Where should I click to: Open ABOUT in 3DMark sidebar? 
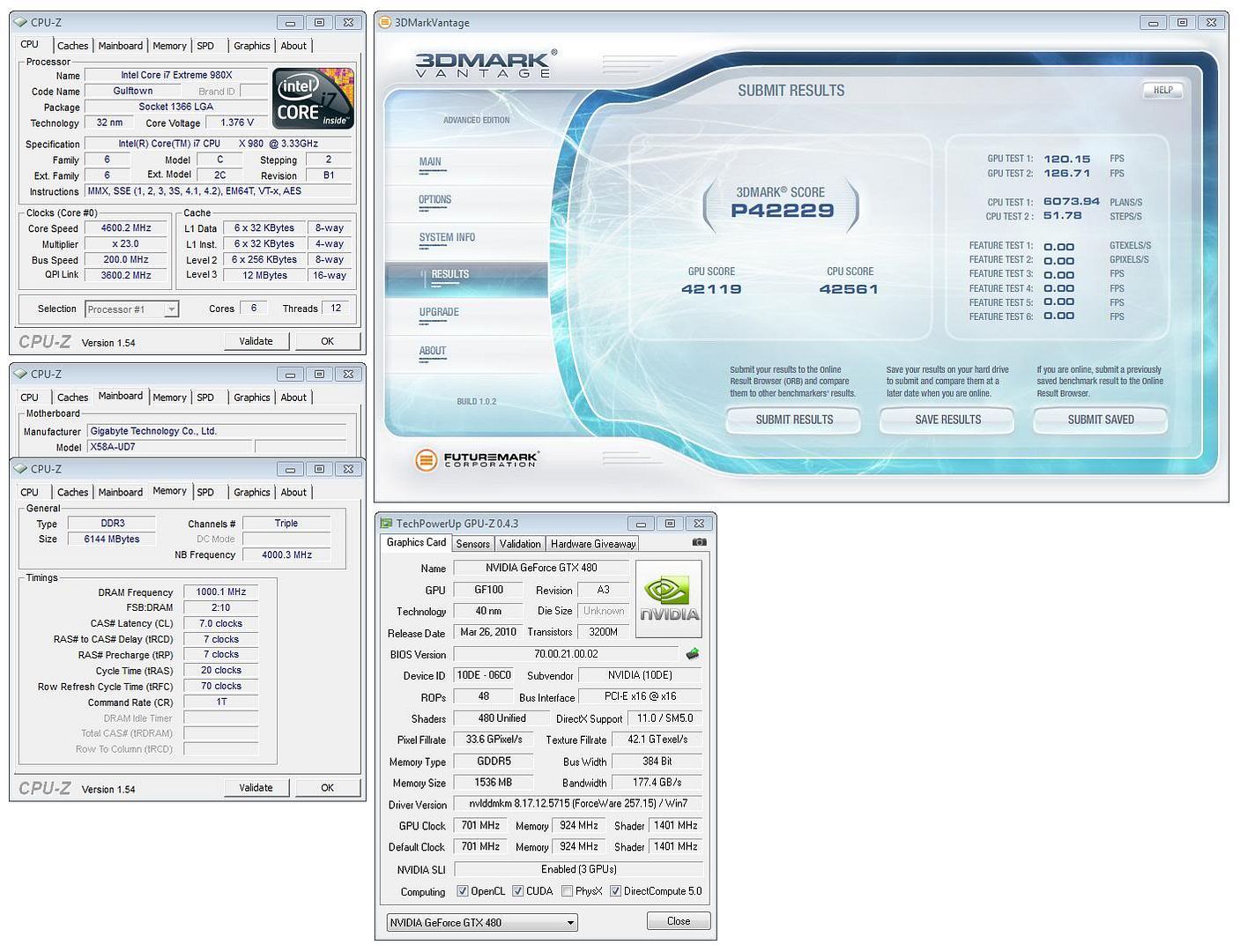point(433,351)
